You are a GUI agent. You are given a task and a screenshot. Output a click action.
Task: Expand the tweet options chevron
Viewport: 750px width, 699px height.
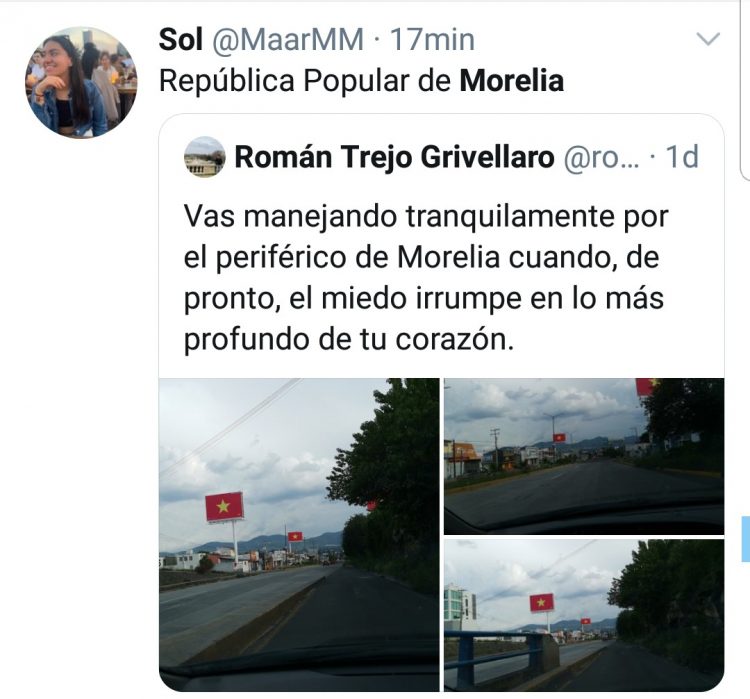[708, 38]
